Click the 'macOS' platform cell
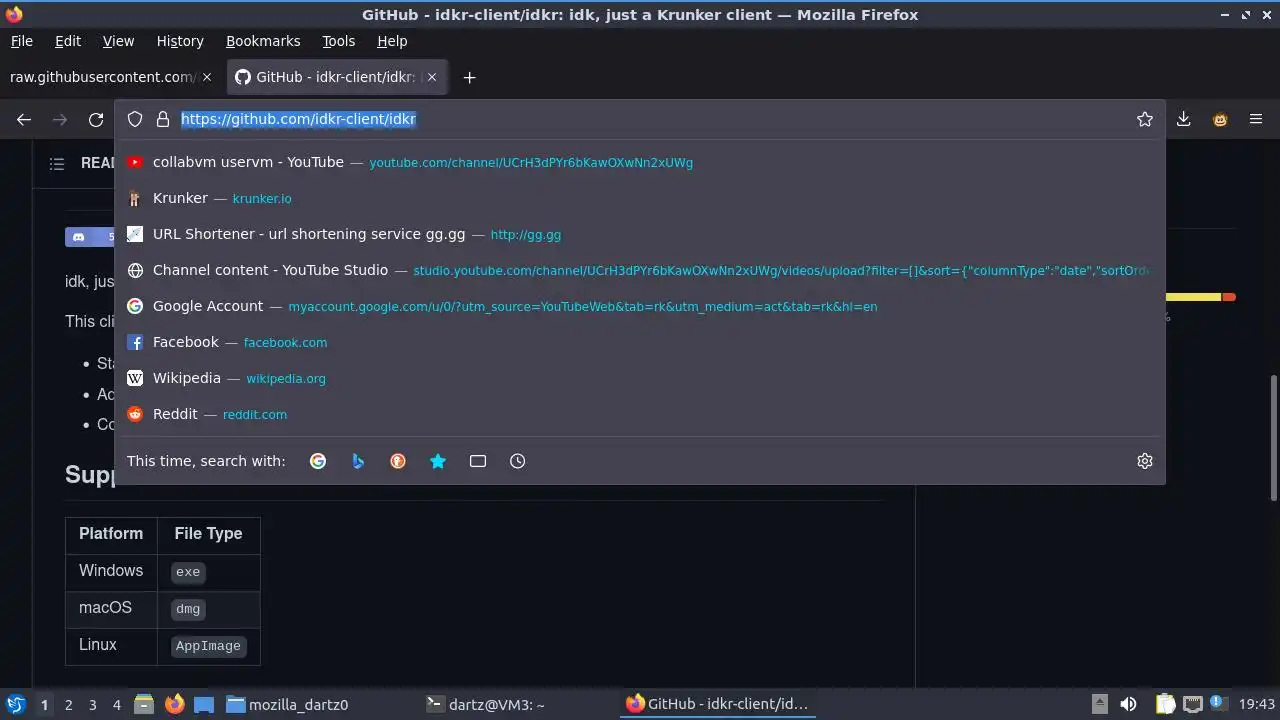This screenshot has width=1280, height=720. pyautogui.click(x=111, y=608)
